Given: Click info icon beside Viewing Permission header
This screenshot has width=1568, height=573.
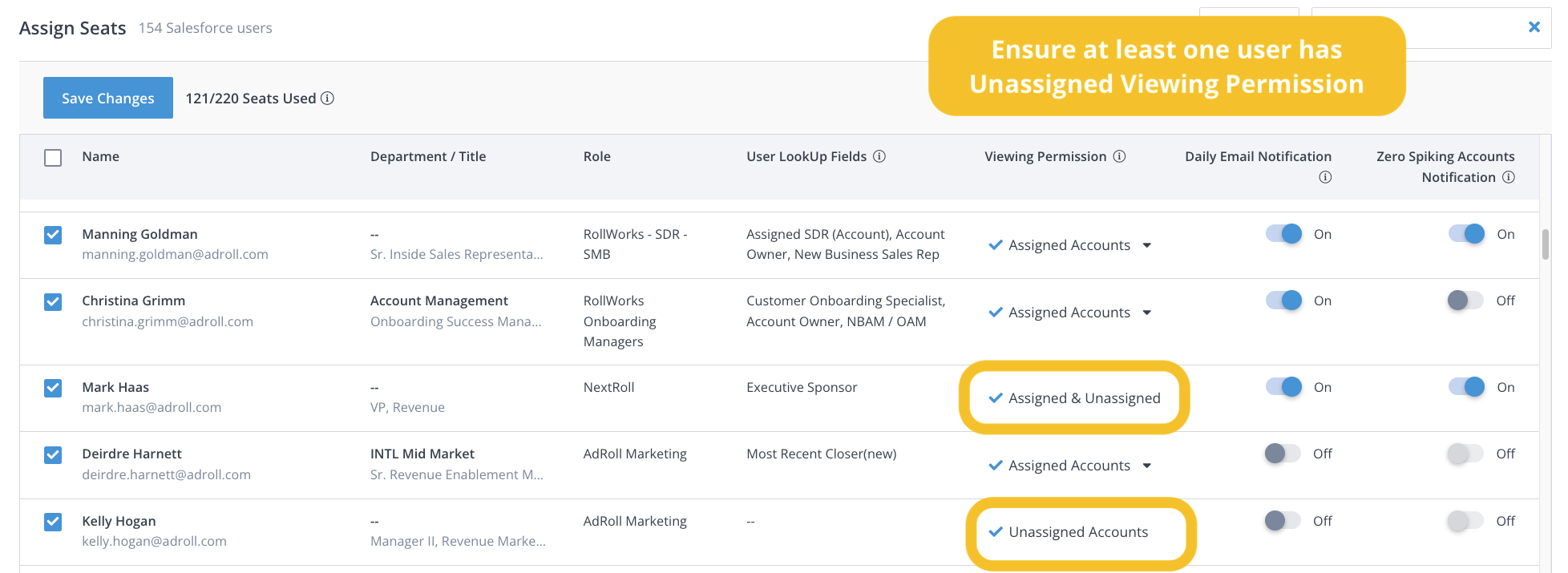Looking at the screenshot, I should 1119,156.
